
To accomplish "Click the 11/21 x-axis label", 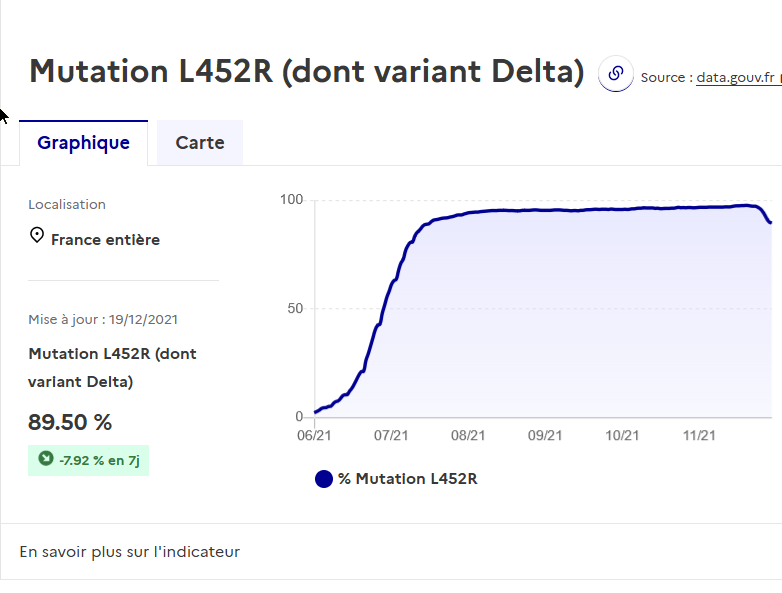I will [x=699, y=436].
